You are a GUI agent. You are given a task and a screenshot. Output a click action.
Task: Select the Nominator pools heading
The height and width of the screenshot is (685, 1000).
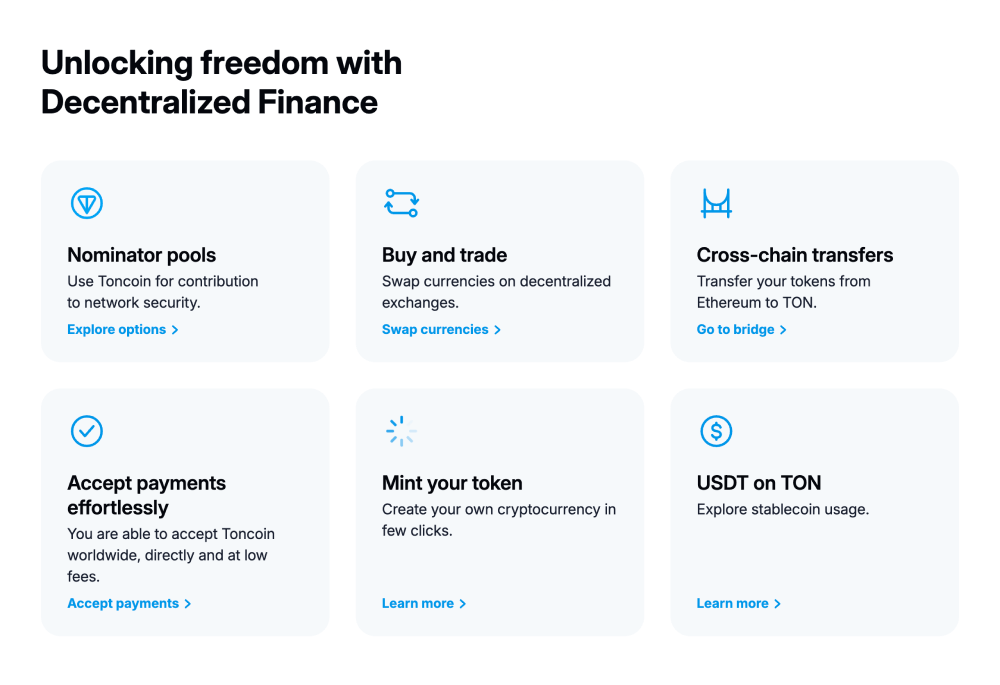click(x=142, y=255)
